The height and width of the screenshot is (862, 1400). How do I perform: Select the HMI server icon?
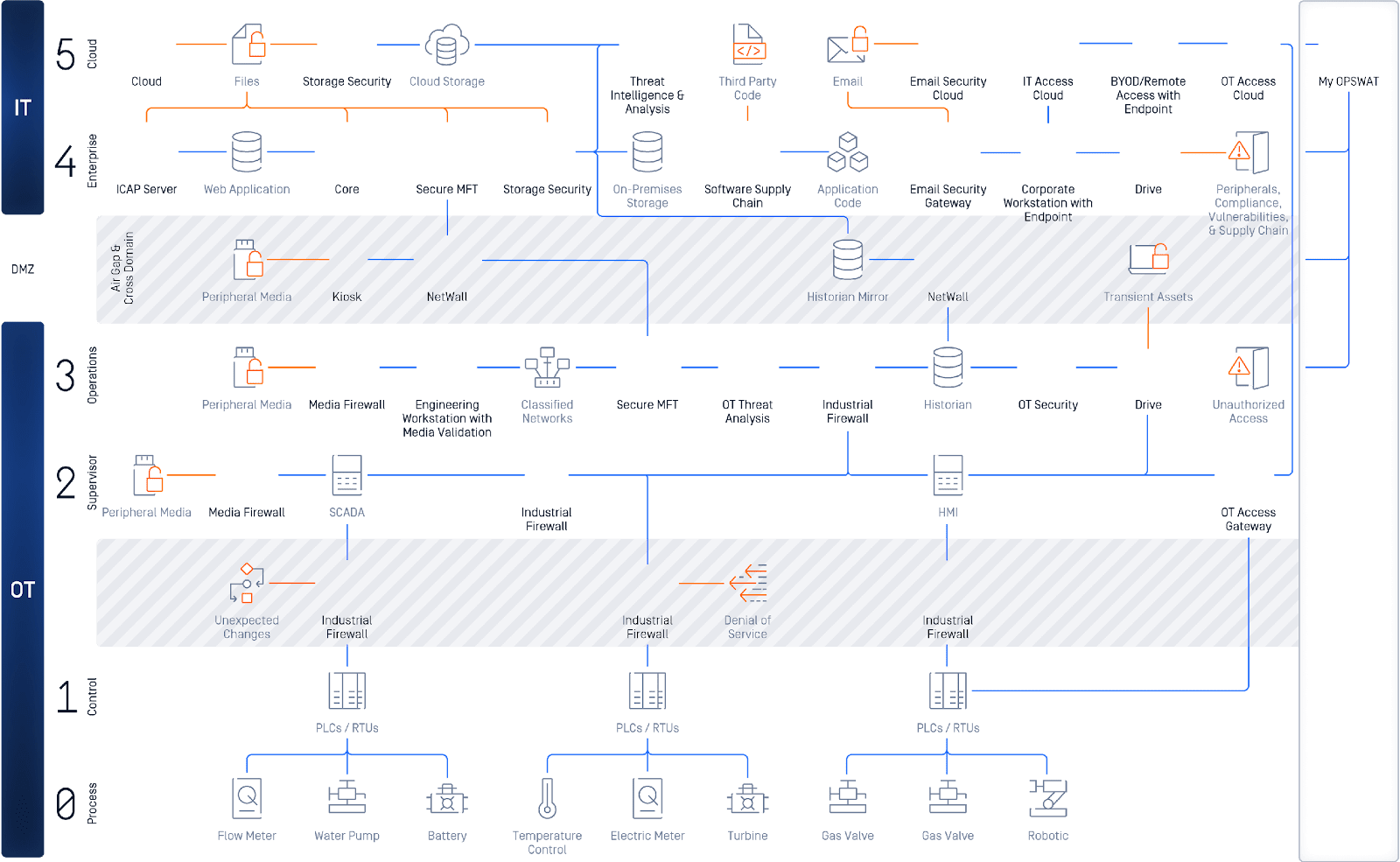pyautogui.click(x=948, y=475)
